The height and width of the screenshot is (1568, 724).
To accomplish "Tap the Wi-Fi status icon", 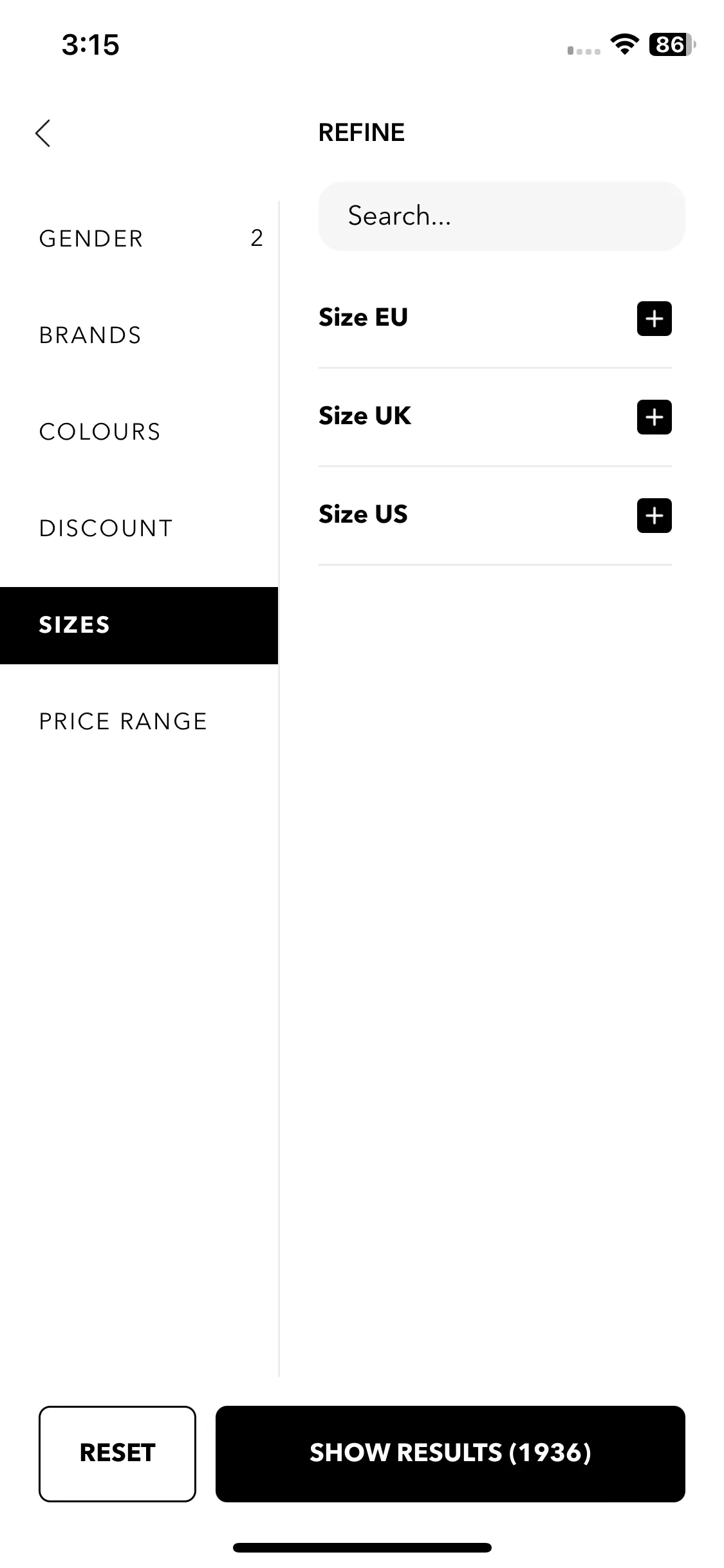I will point(624,44).
